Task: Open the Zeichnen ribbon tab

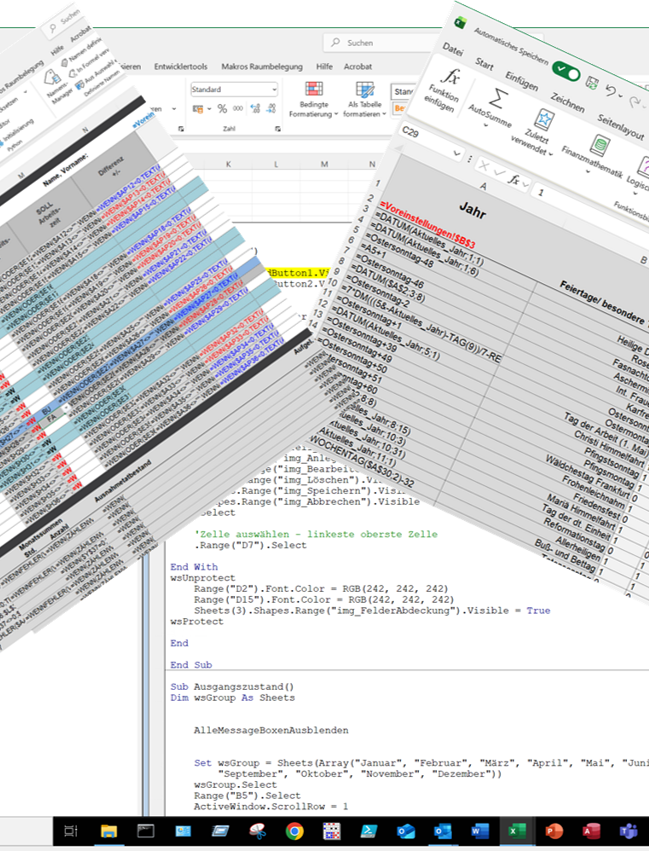Action: pyautogui.click(x=568, y=102)
